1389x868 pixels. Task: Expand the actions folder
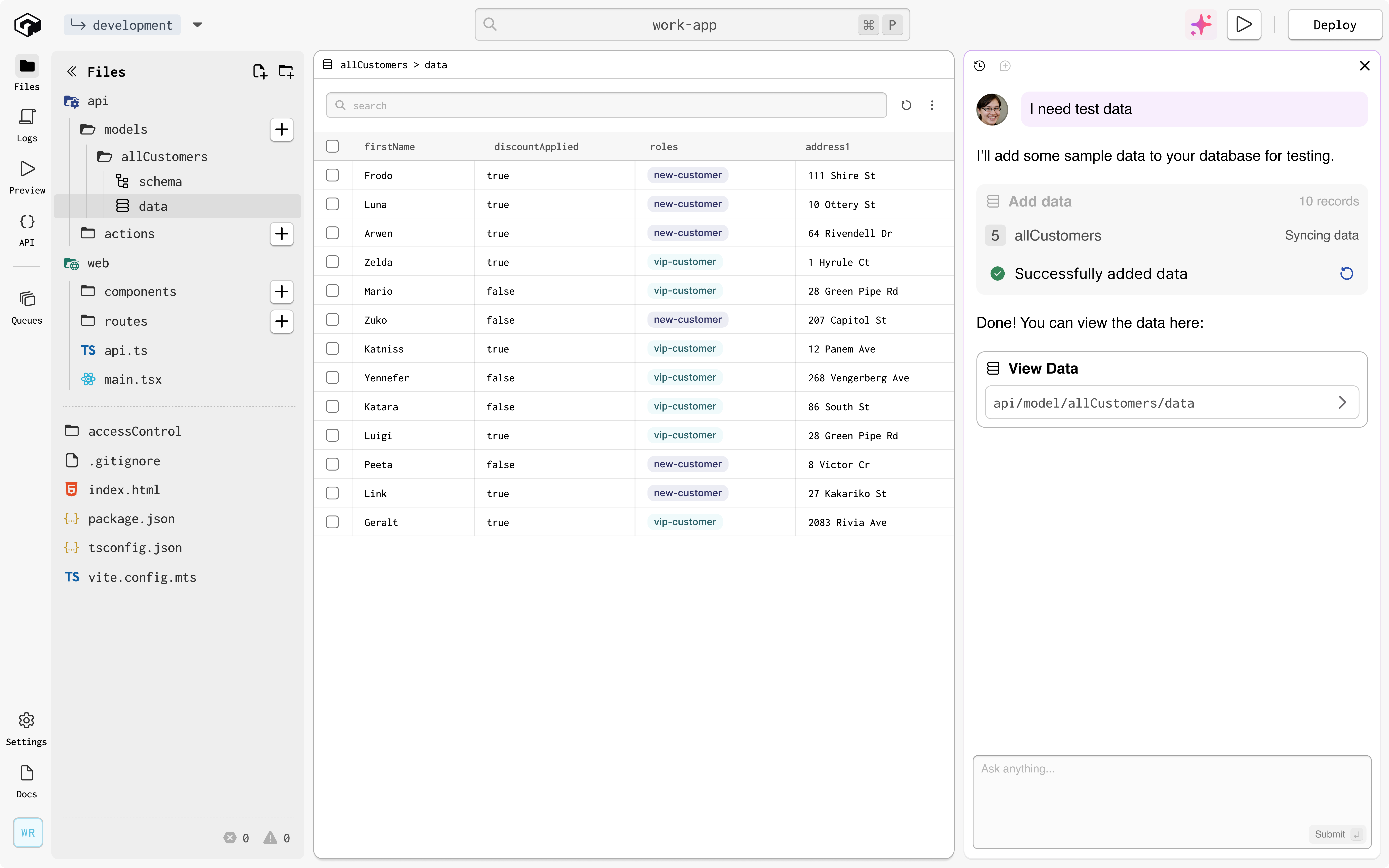click(130, 234)
